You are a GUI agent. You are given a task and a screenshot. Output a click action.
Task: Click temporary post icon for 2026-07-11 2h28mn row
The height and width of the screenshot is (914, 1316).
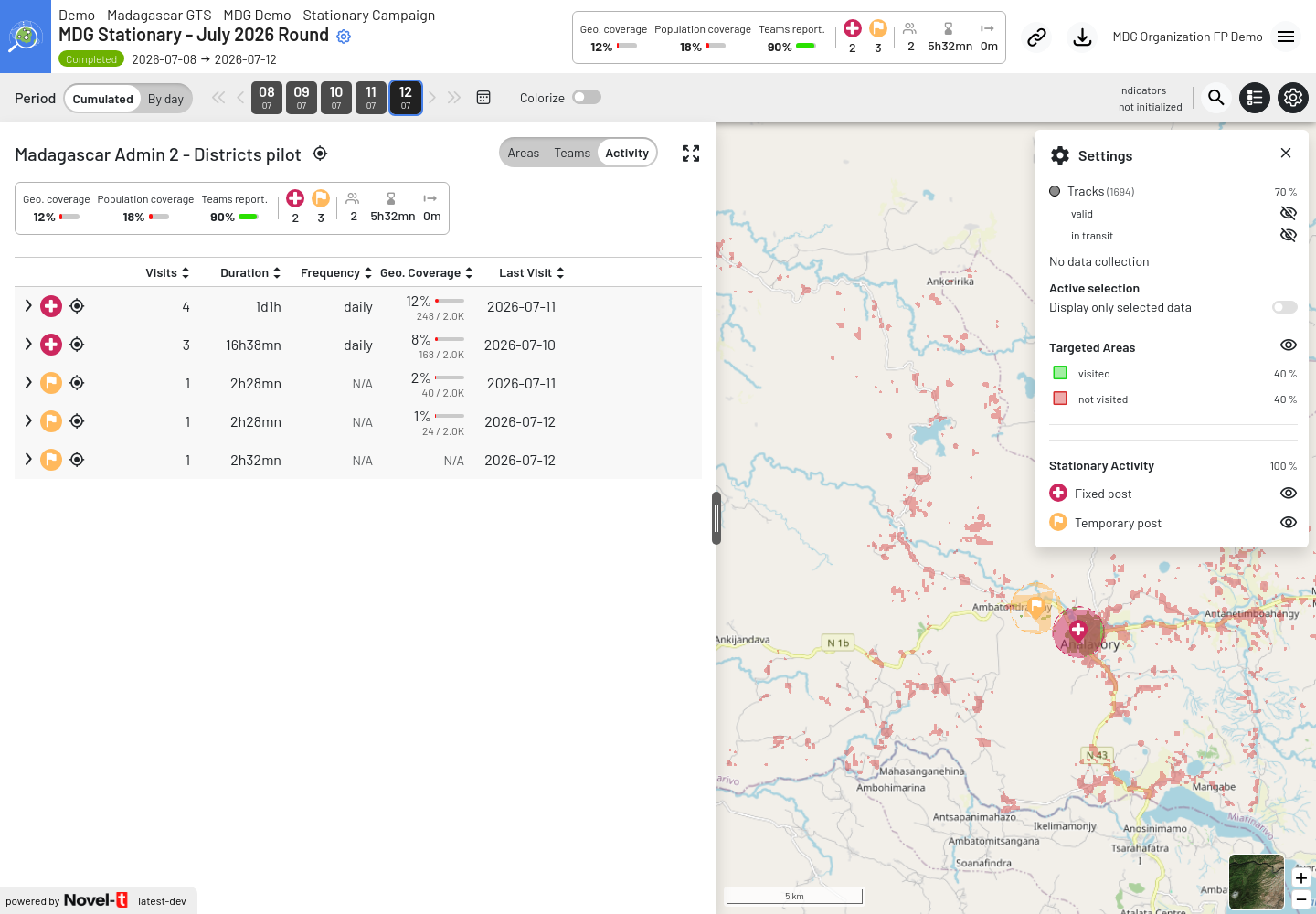pyautogui.click(x=51, y=383)
